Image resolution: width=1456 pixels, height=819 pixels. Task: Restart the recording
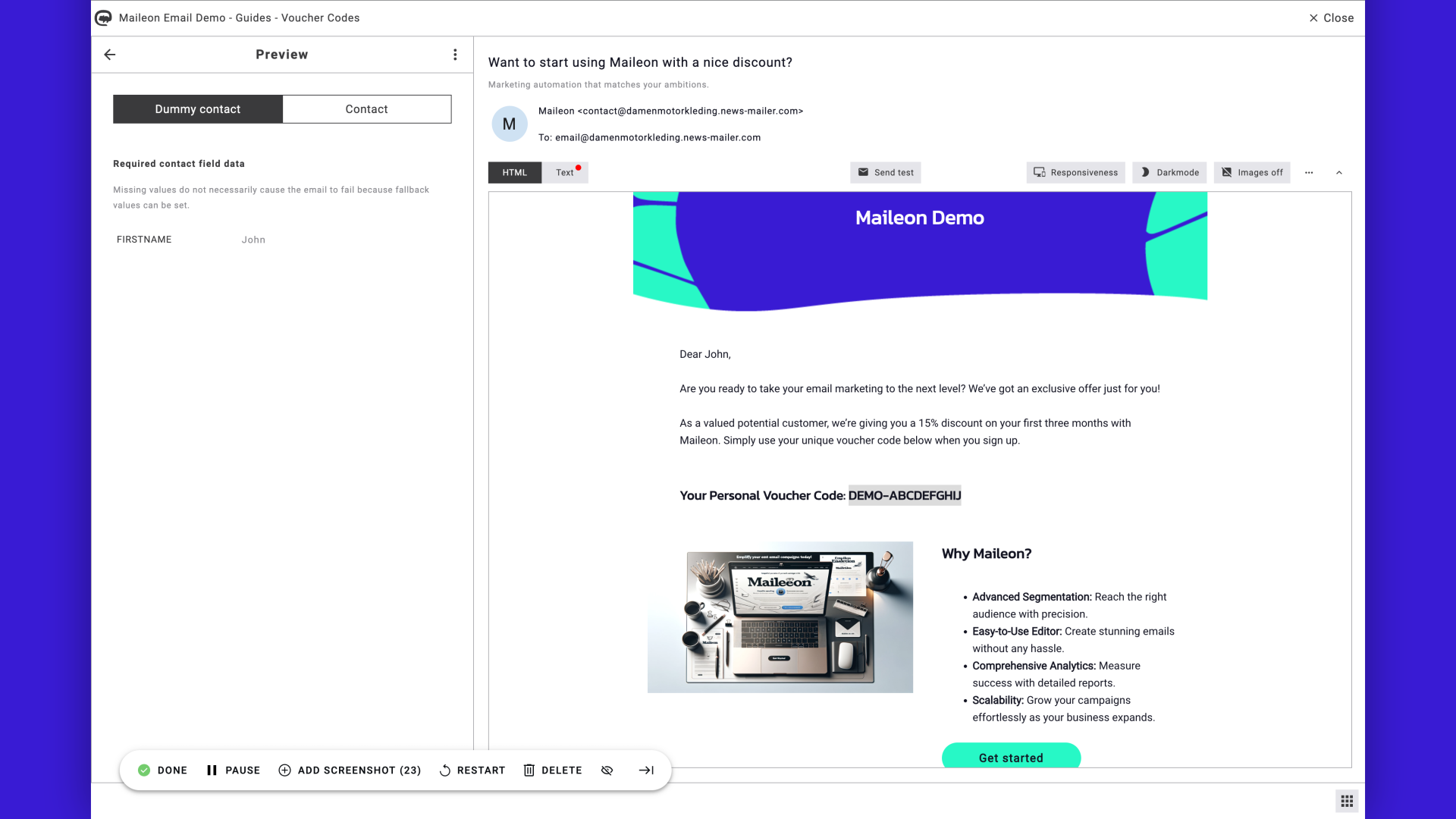(472, 770)
